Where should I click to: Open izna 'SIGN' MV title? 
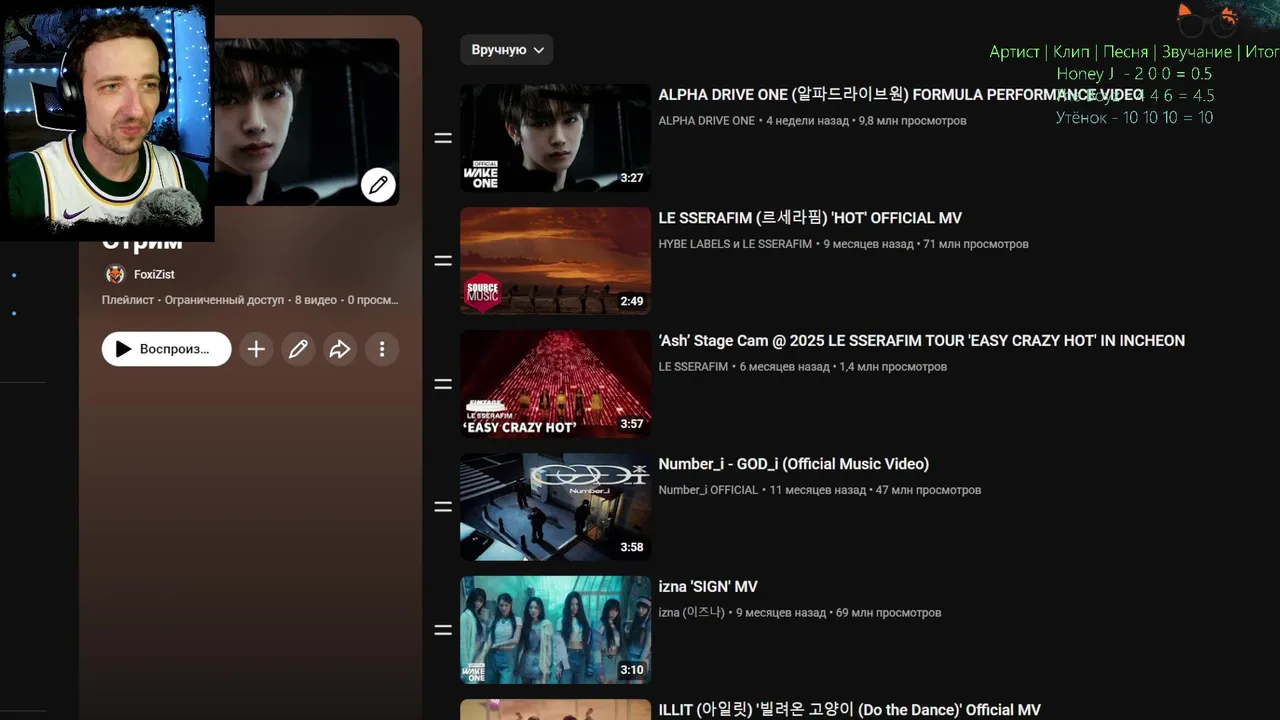click(708, 587)
